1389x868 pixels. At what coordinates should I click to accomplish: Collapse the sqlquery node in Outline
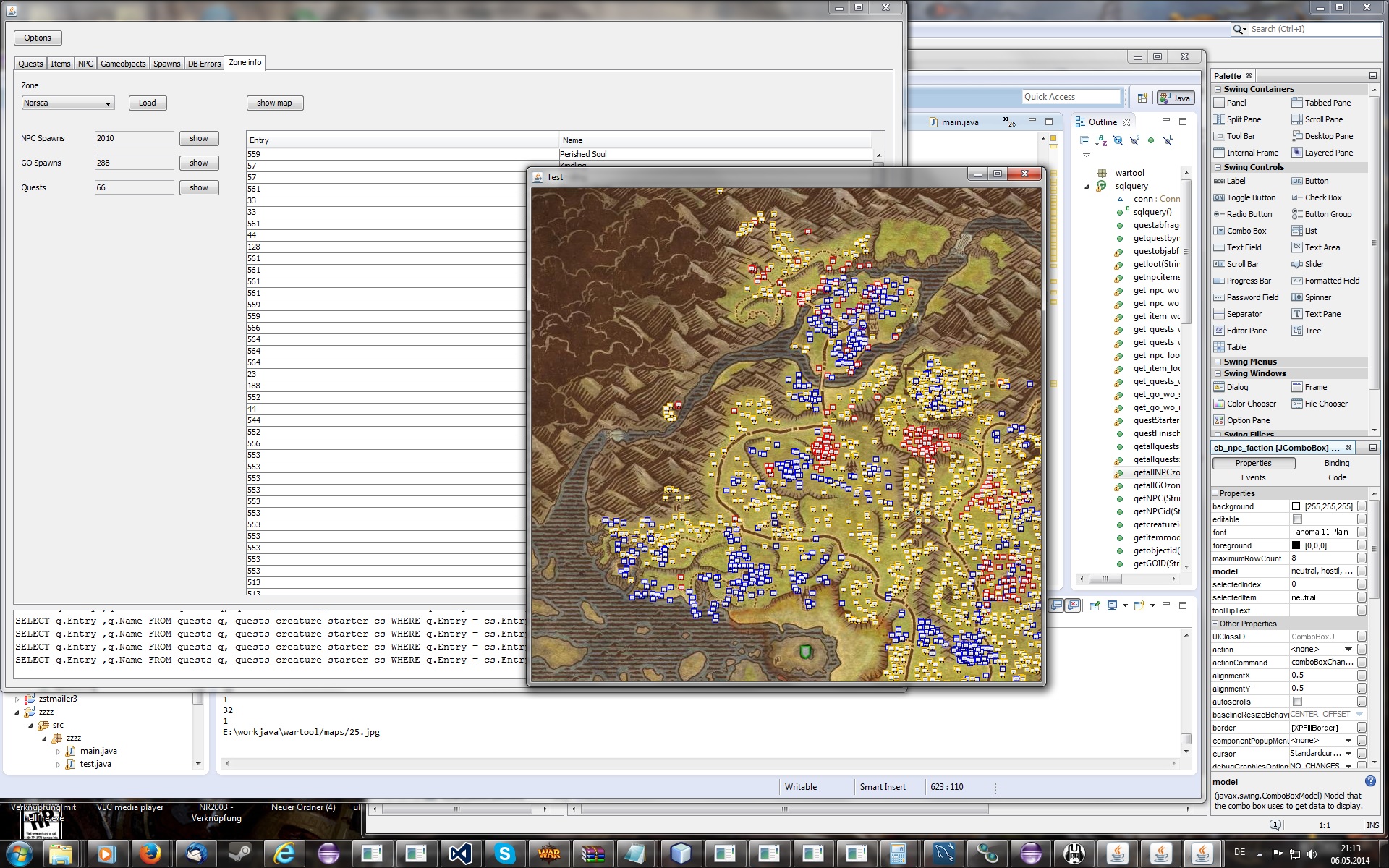coord(1087,187)
